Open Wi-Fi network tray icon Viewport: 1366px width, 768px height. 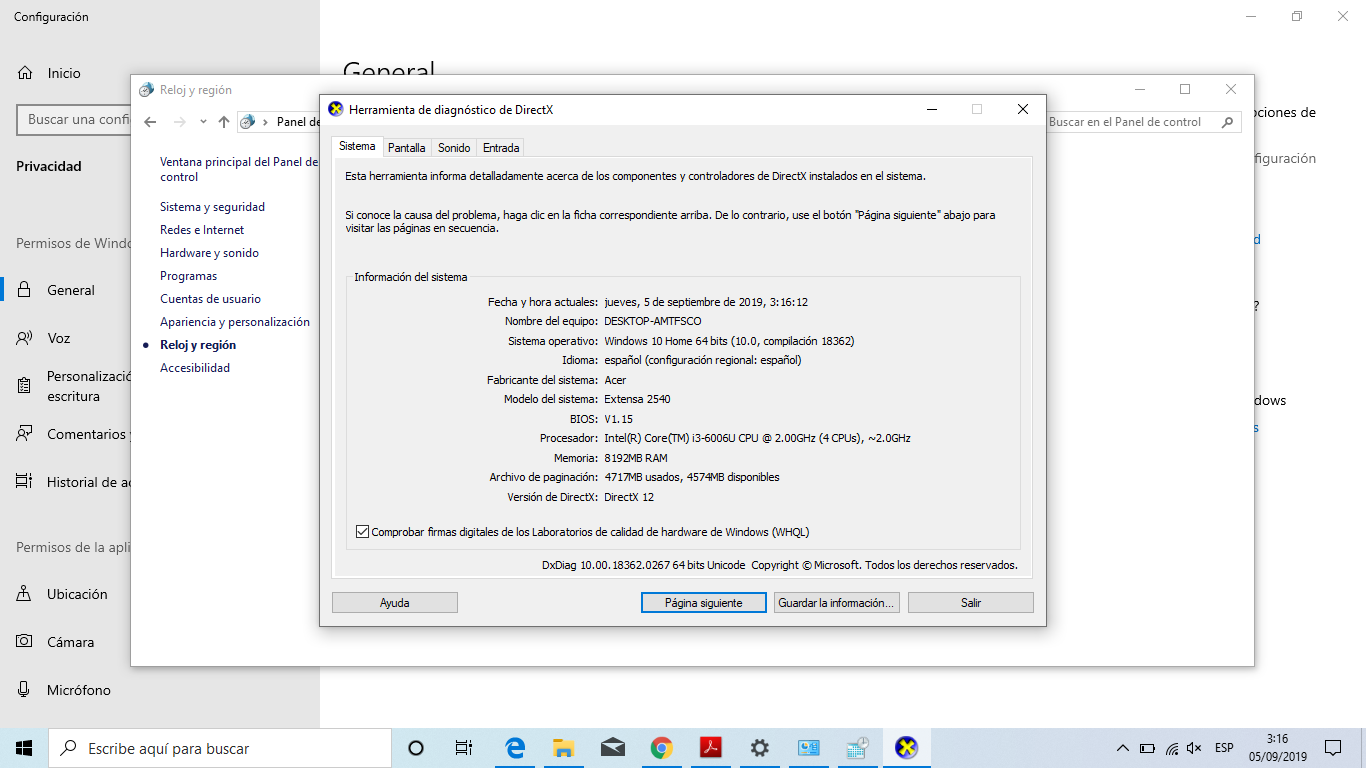pos(1171,748)
